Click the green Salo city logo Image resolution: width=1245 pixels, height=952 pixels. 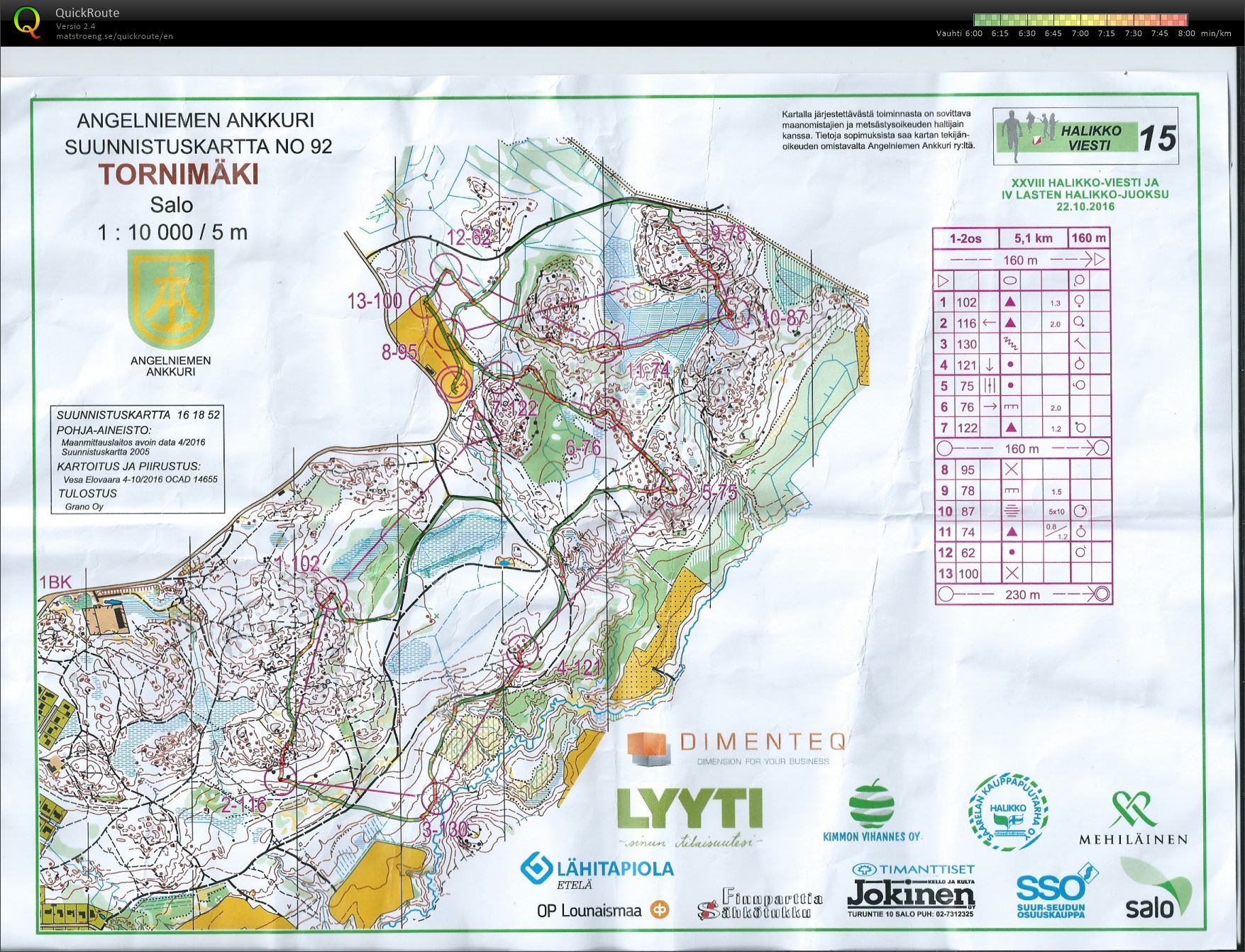click(1156, 890)
